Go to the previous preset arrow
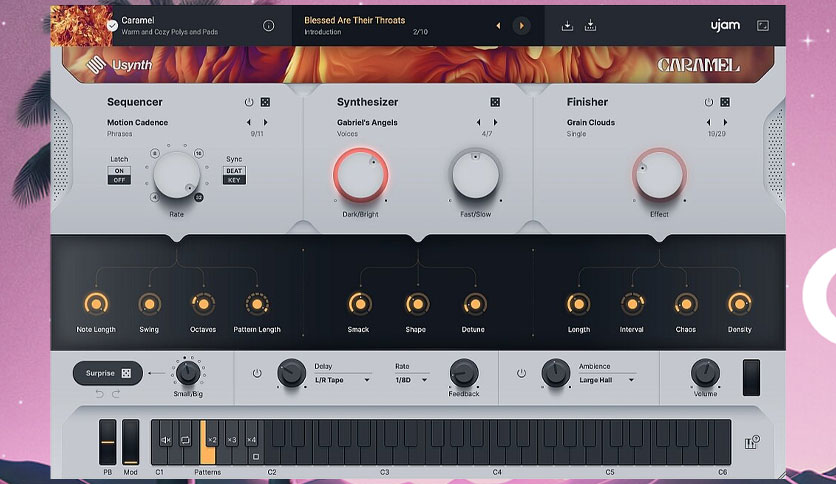Viewport: 836px width, 484px height. pyautogui.click(x=499, y=26)
